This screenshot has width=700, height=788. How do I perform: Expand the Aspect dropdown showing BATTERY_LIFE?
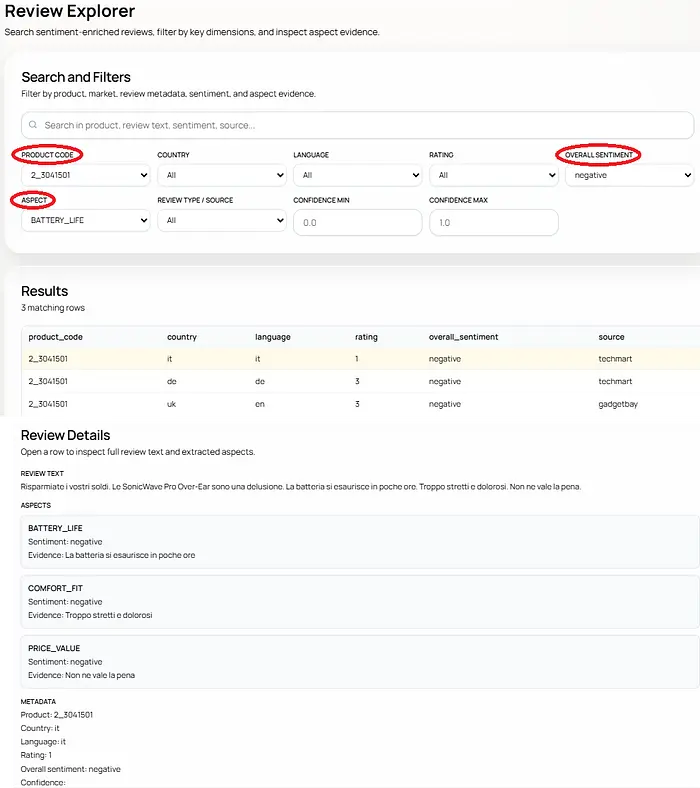[x=85, y=220]
